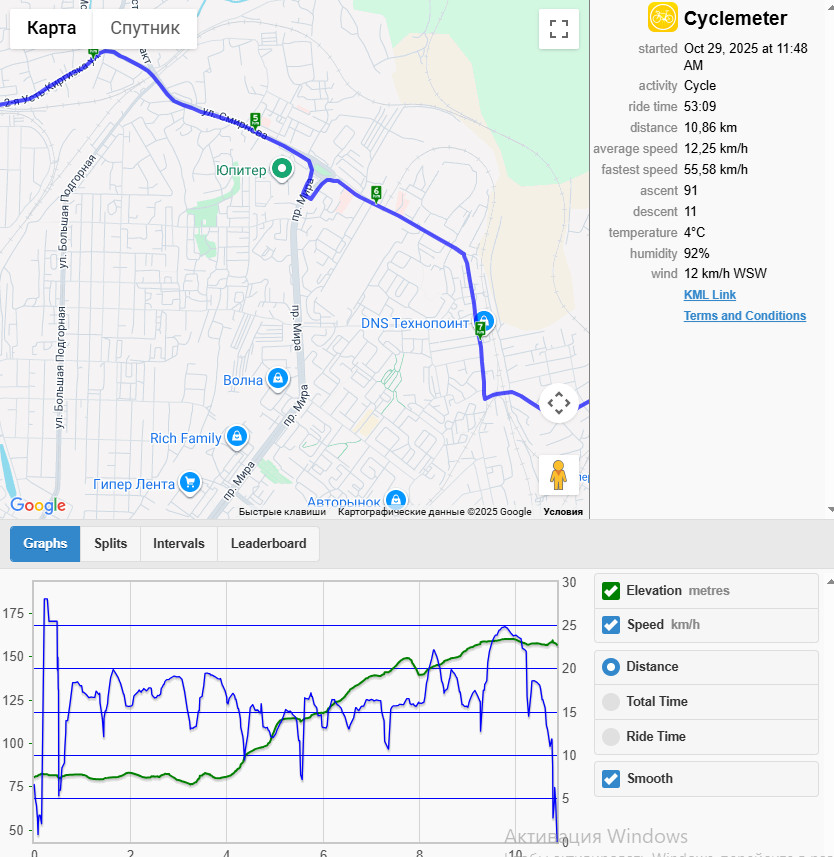Choose the Ride Time radio option

click(610, 737)
